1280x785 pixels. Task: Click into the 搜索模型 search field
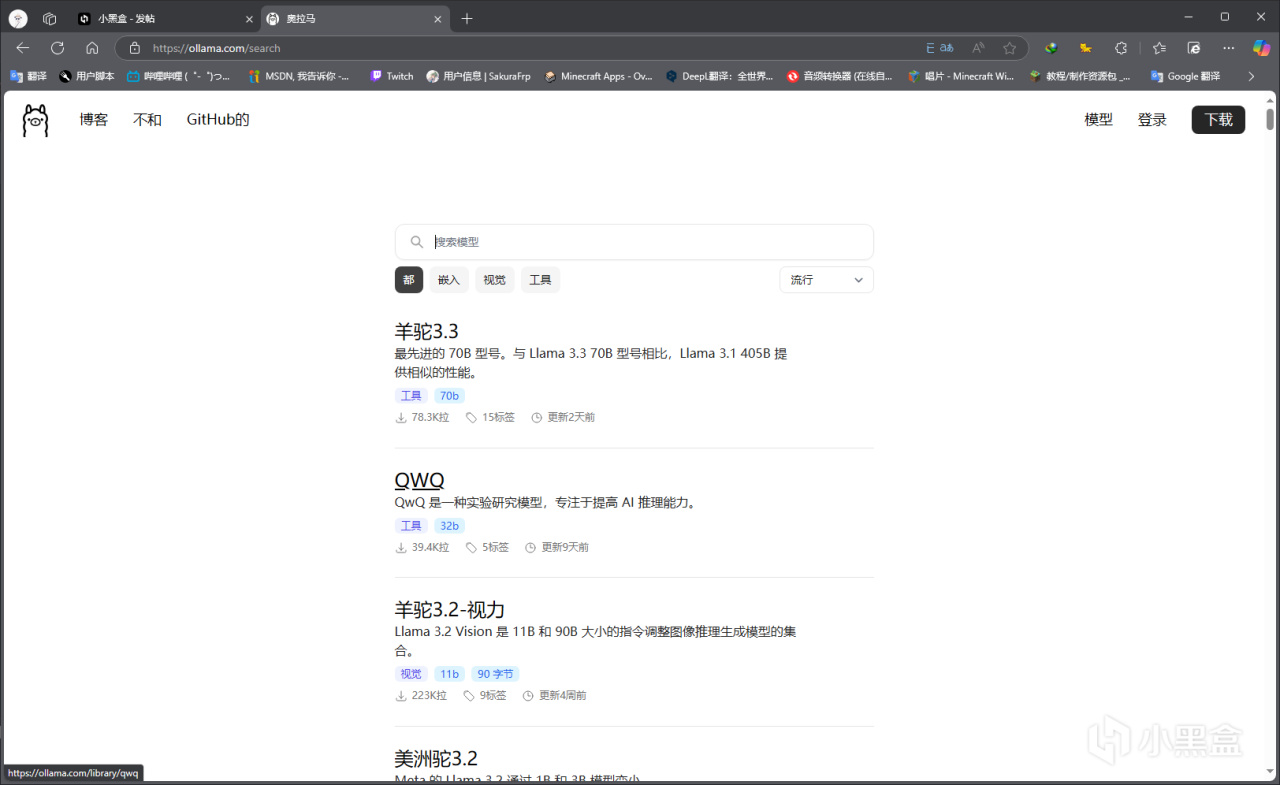634,242
